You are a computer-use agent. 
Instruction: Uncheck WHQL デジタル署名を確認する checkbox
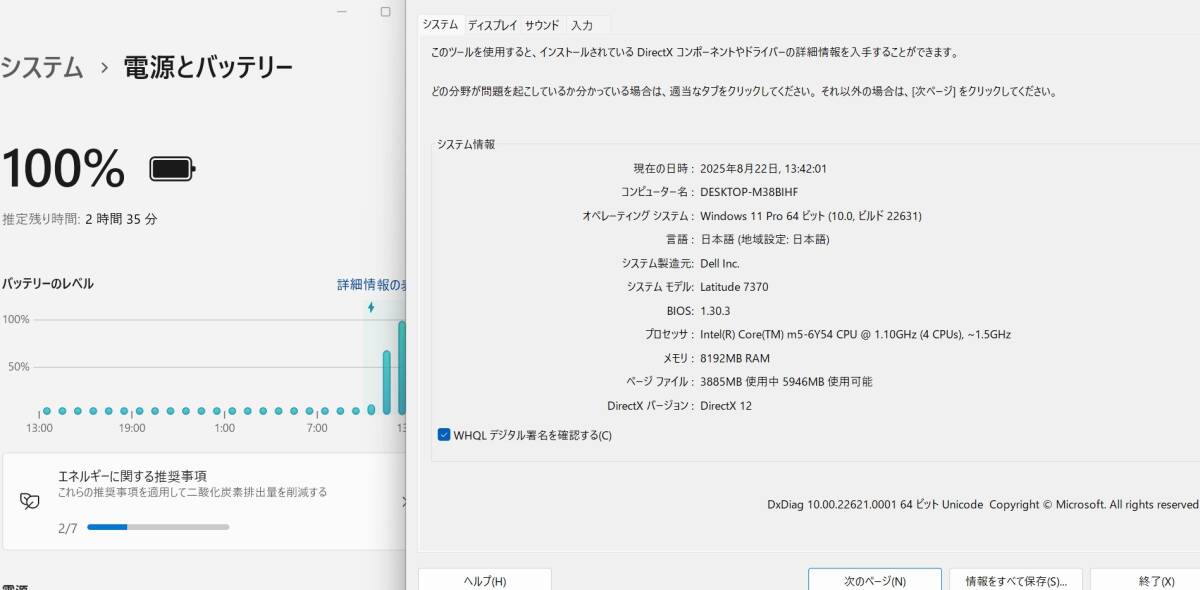pyautogui.click(x=442, y=434)
